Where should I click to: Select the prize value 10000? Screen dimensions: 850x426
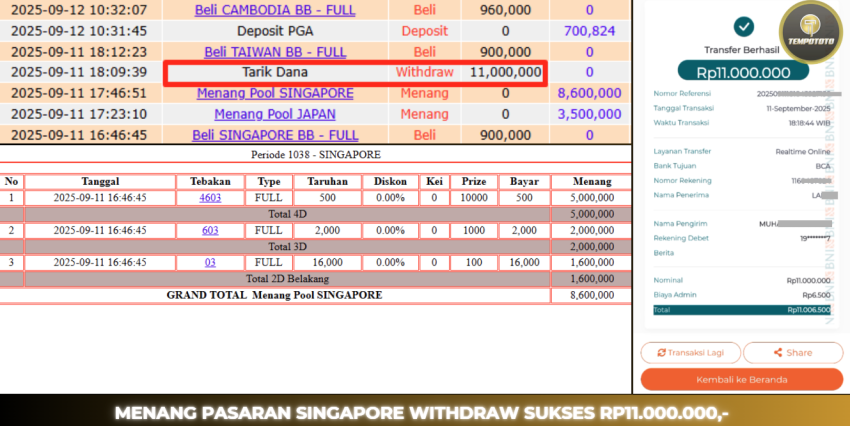coord(474,198)
